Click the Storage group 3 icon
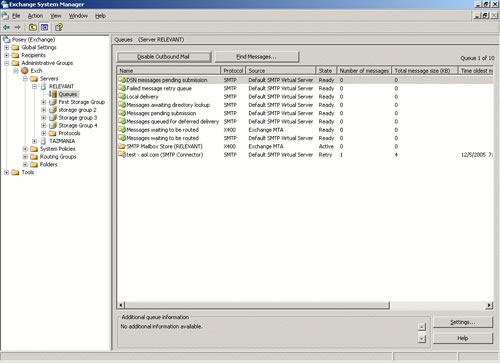Image resolution: width=500 pixels, height=363 pixels. pos(53,118)
